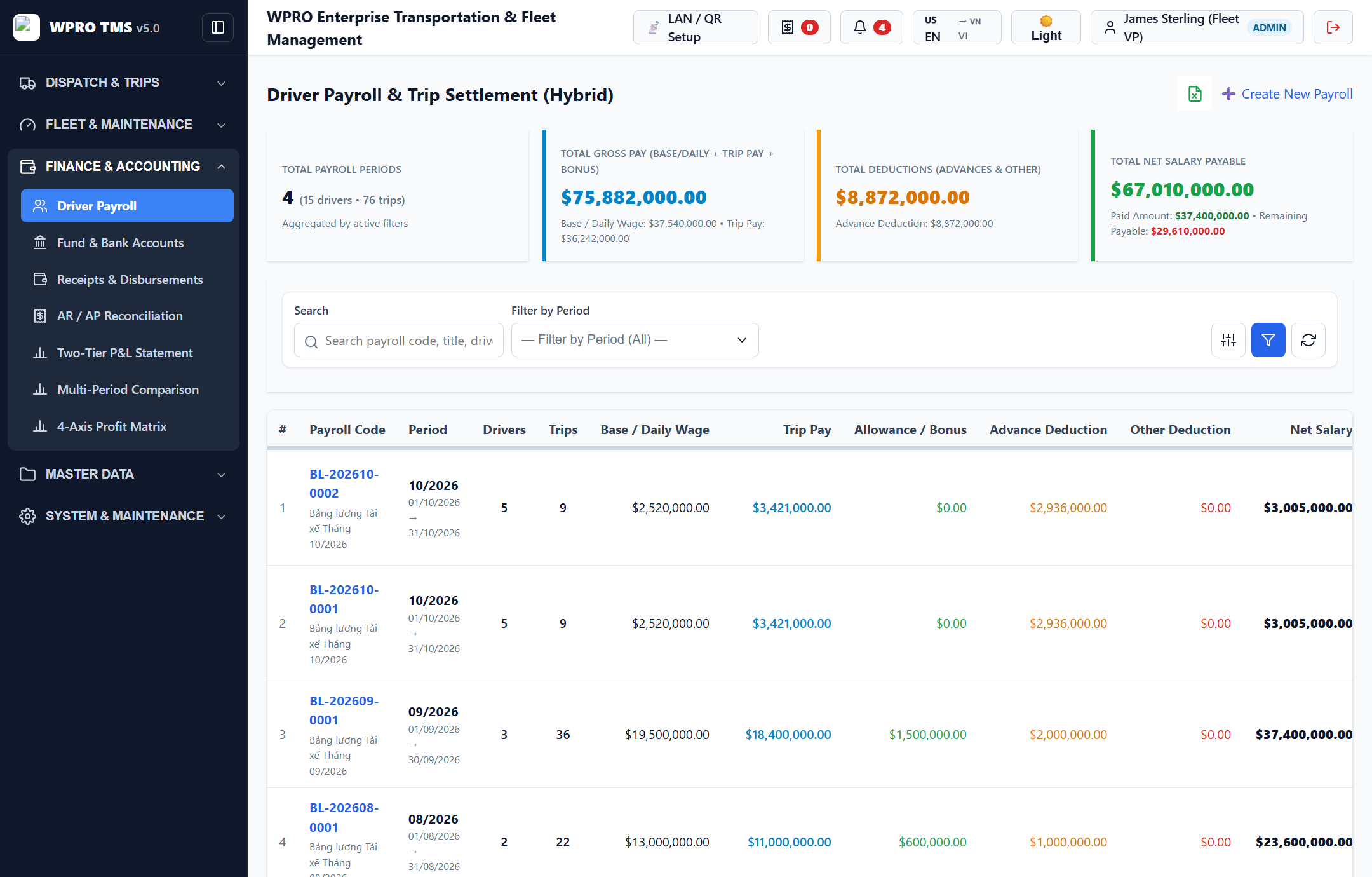1372x877 pixels.
Task: Expand Fleet & Maintenance menu
Action: click(123, 125)
